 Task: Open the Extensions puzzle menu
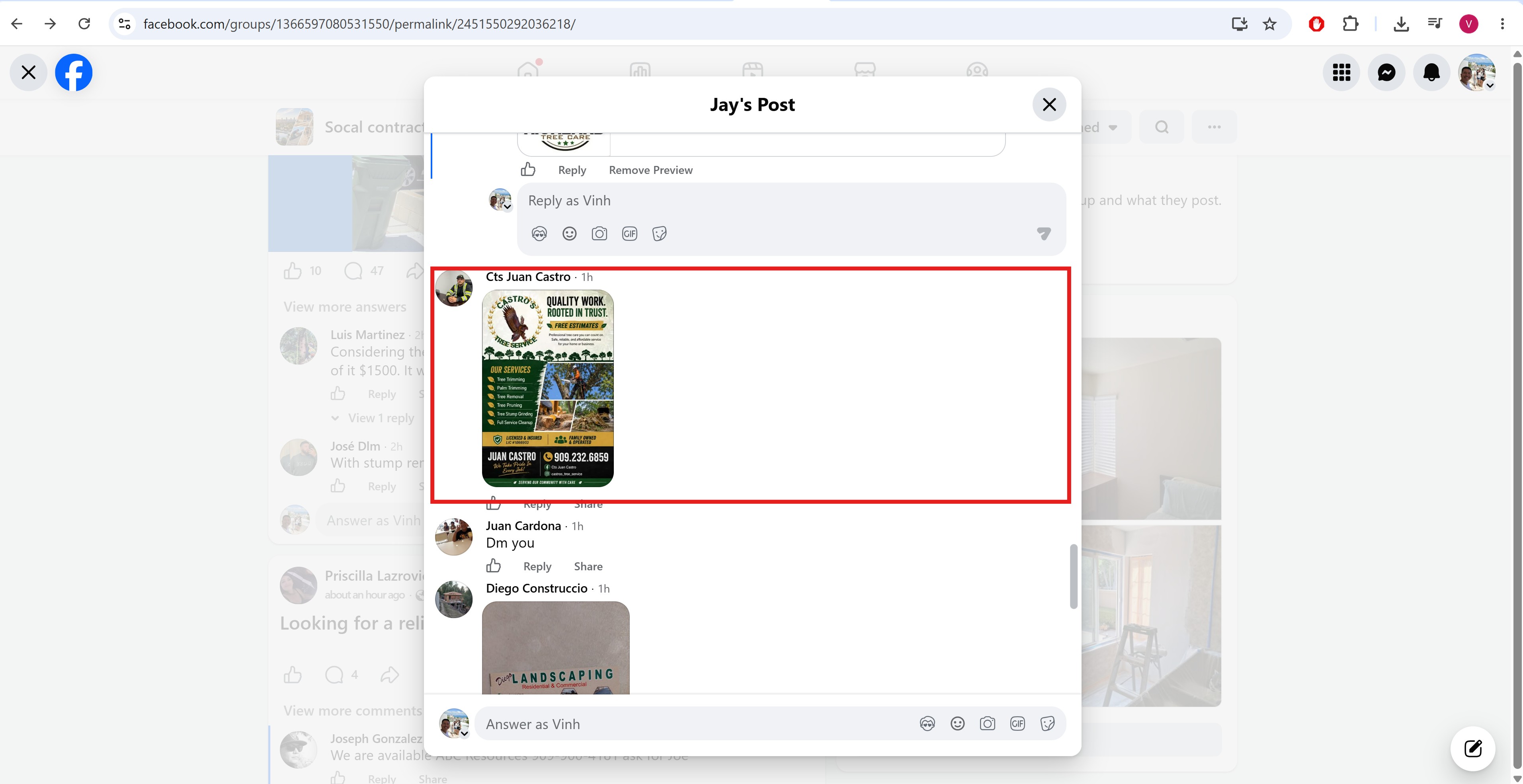1350,23
